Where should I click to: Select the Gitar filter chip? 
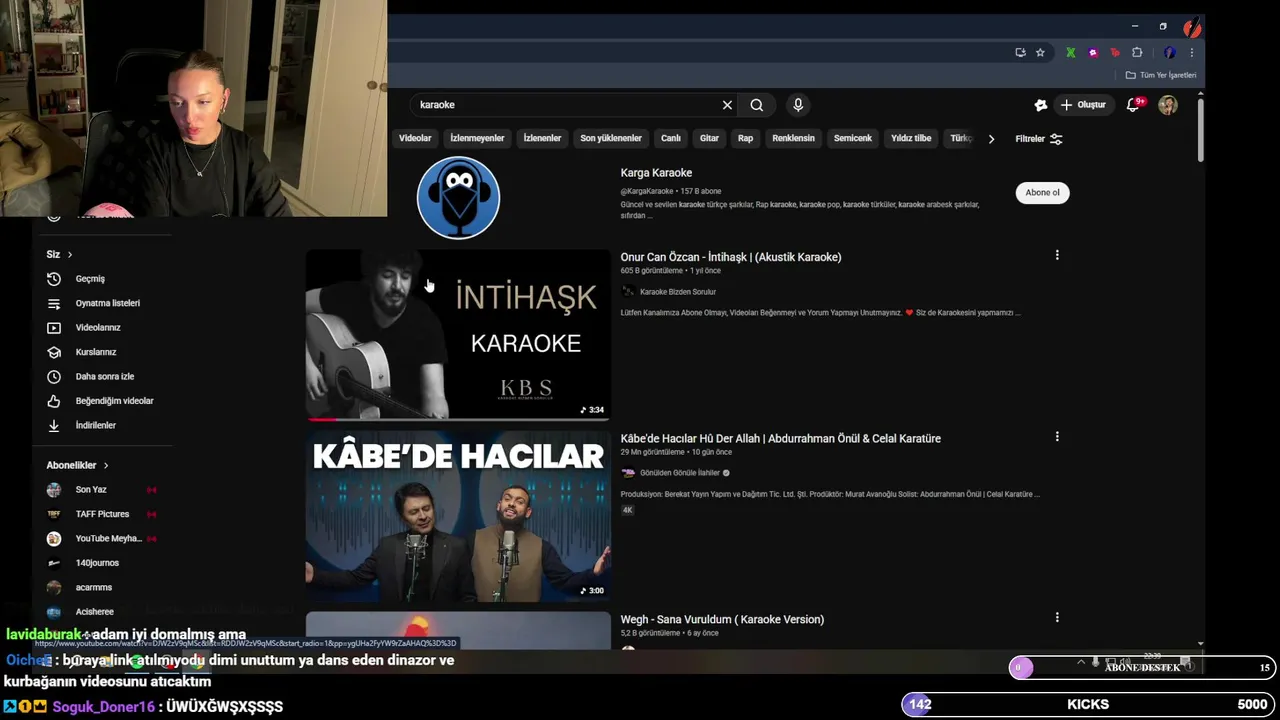point(709,138)
